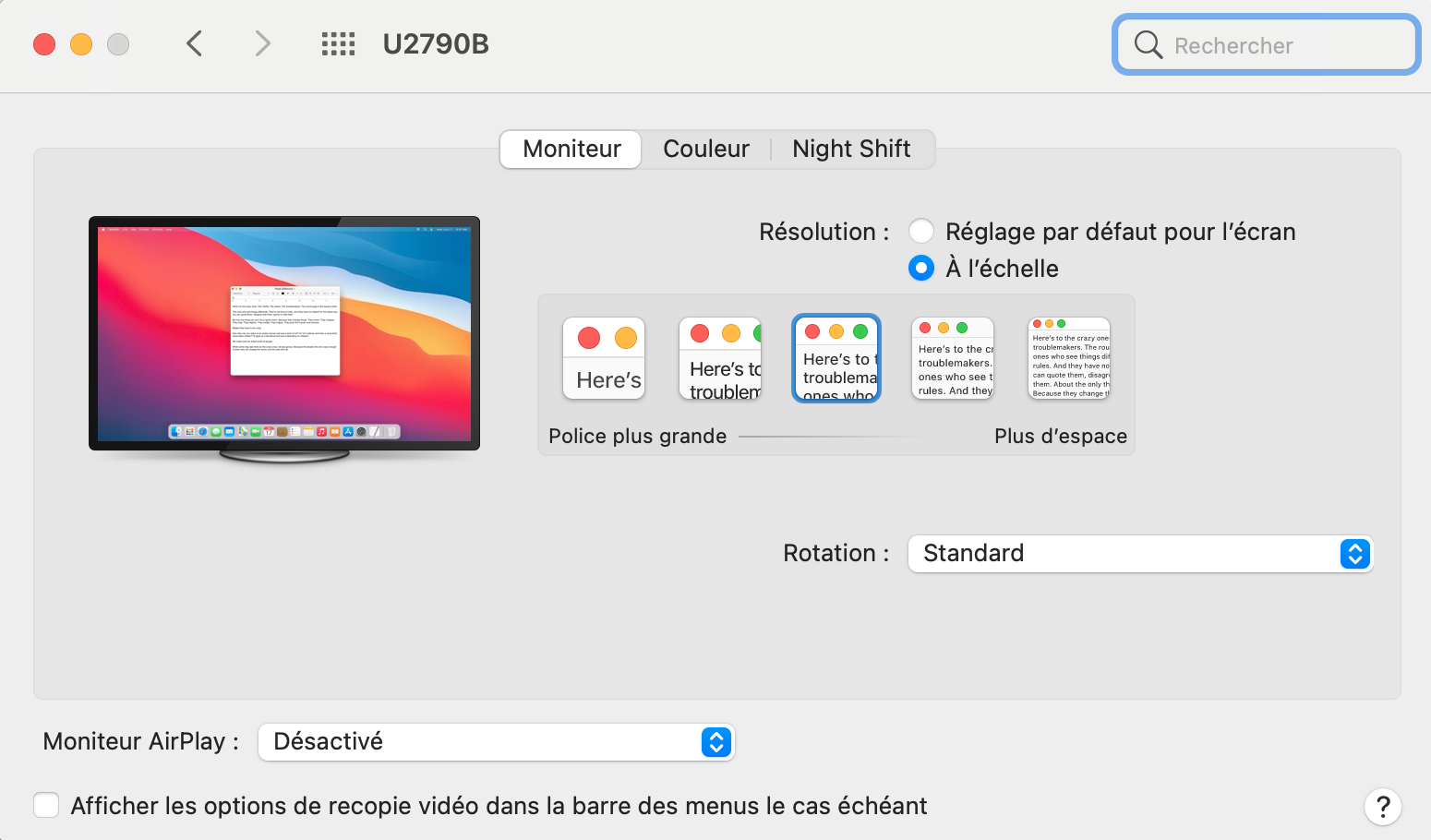This screenshot has height=840, width=1431.
Task: Open the Rotation dropdown
Action: 1140,553
